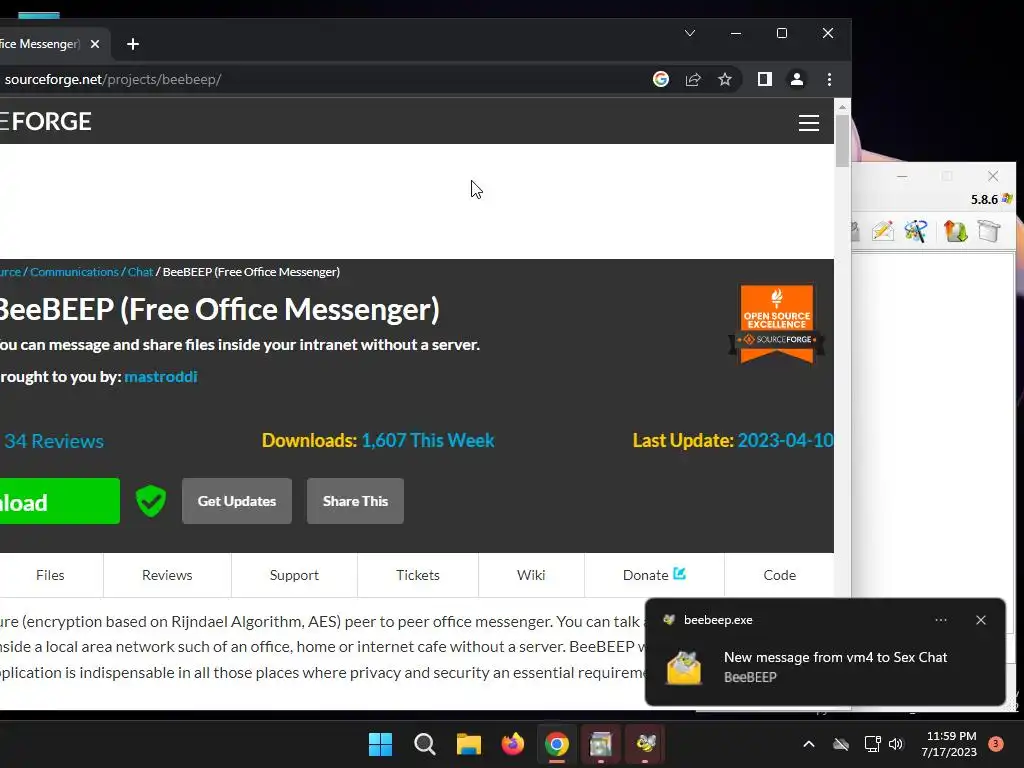This screenshot has height=768, width=1024.
Task: Open the BeeBEEP bee icon in taskbar
Action: 645,744
